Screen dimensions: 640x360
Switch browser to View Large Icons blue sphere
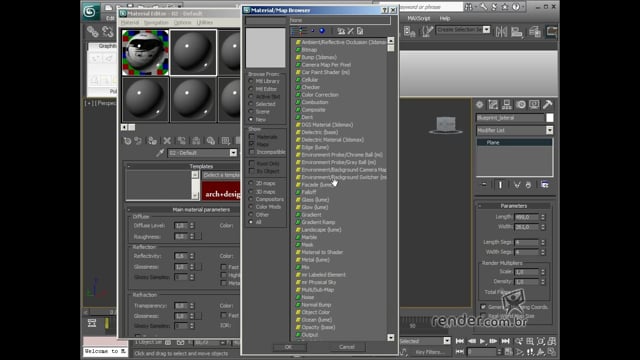pos(322,31)
